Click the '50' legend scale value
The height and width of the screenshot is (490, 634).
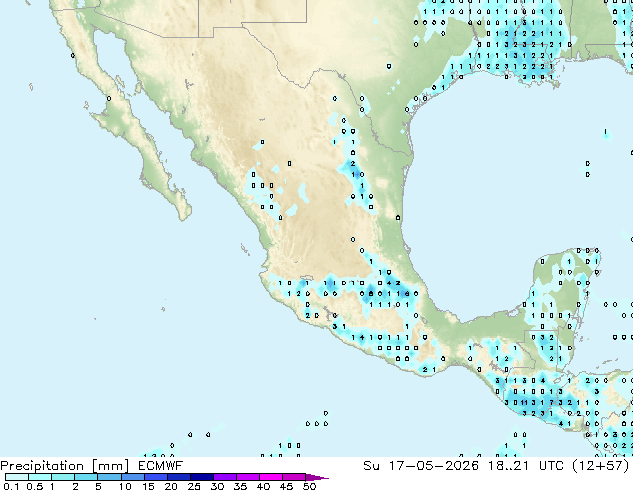[309, 486]
